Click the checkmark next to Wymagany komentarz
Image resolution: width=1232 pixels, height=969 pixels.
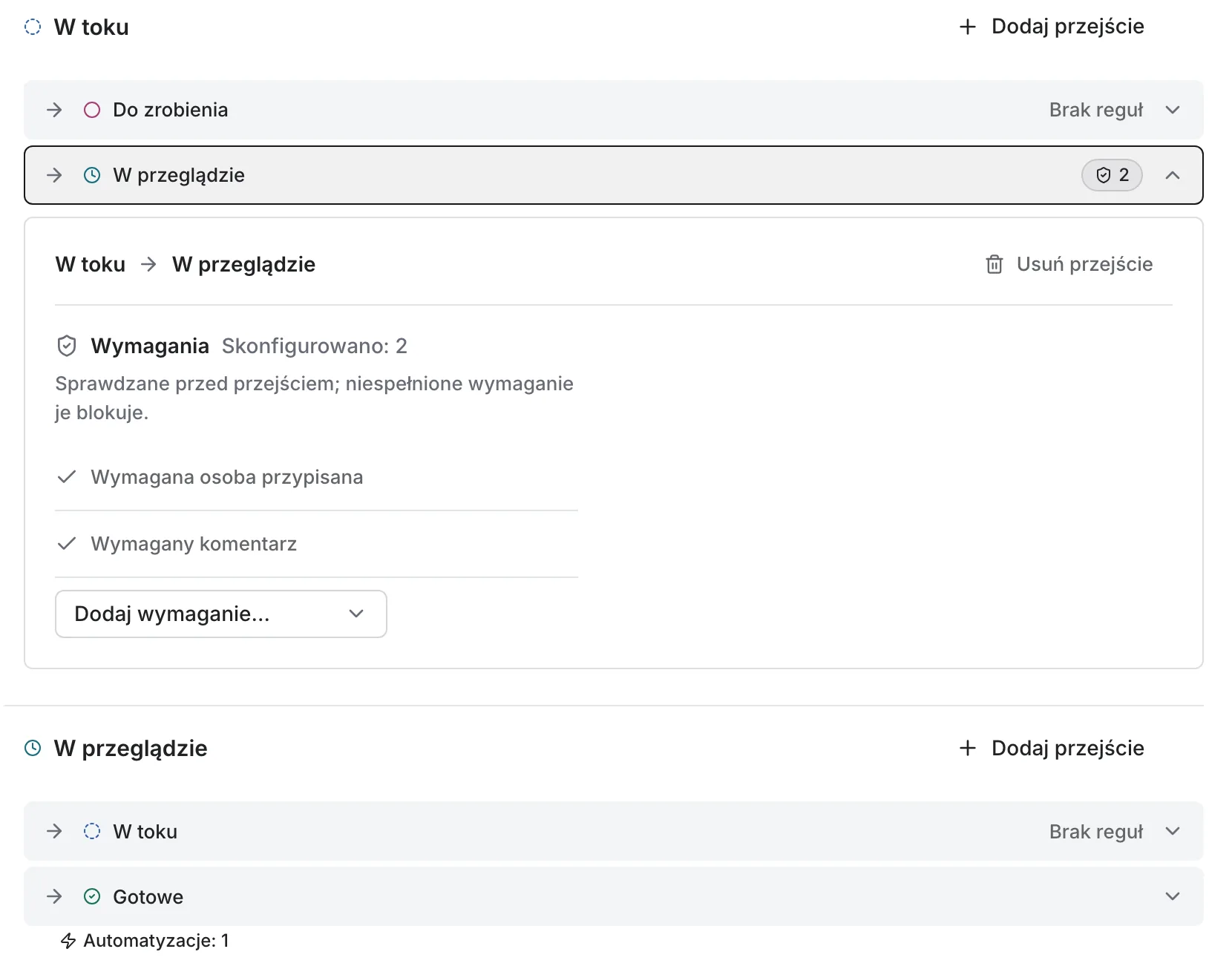67,544
